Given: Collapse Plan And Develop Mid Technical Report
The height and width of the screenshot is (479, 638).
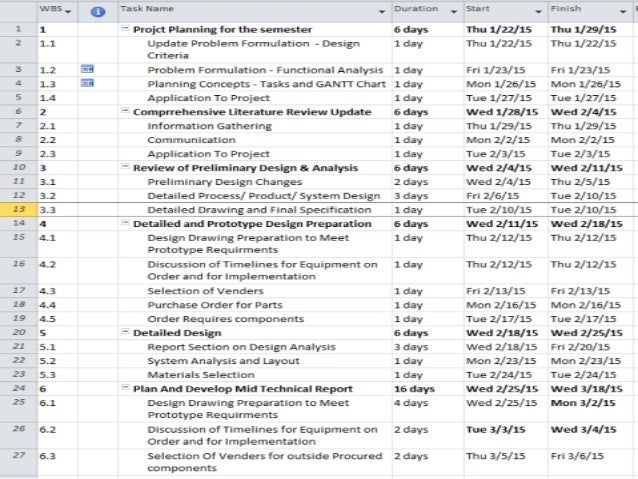Looking at the screenshot, I should click(x=125, y=388).
